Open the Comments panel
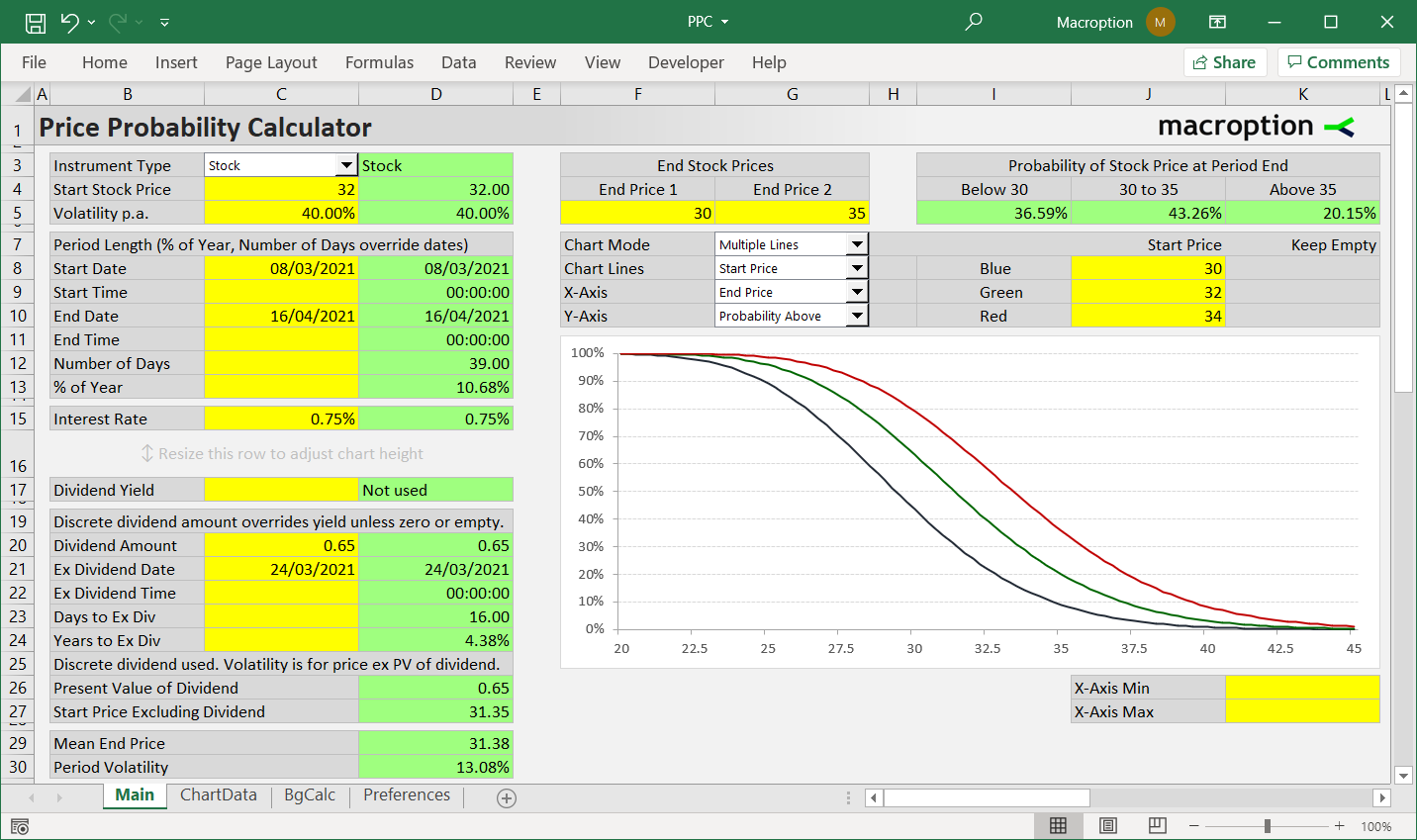The height and width of the screenshot is (840, 1417). click(1339, 61)
